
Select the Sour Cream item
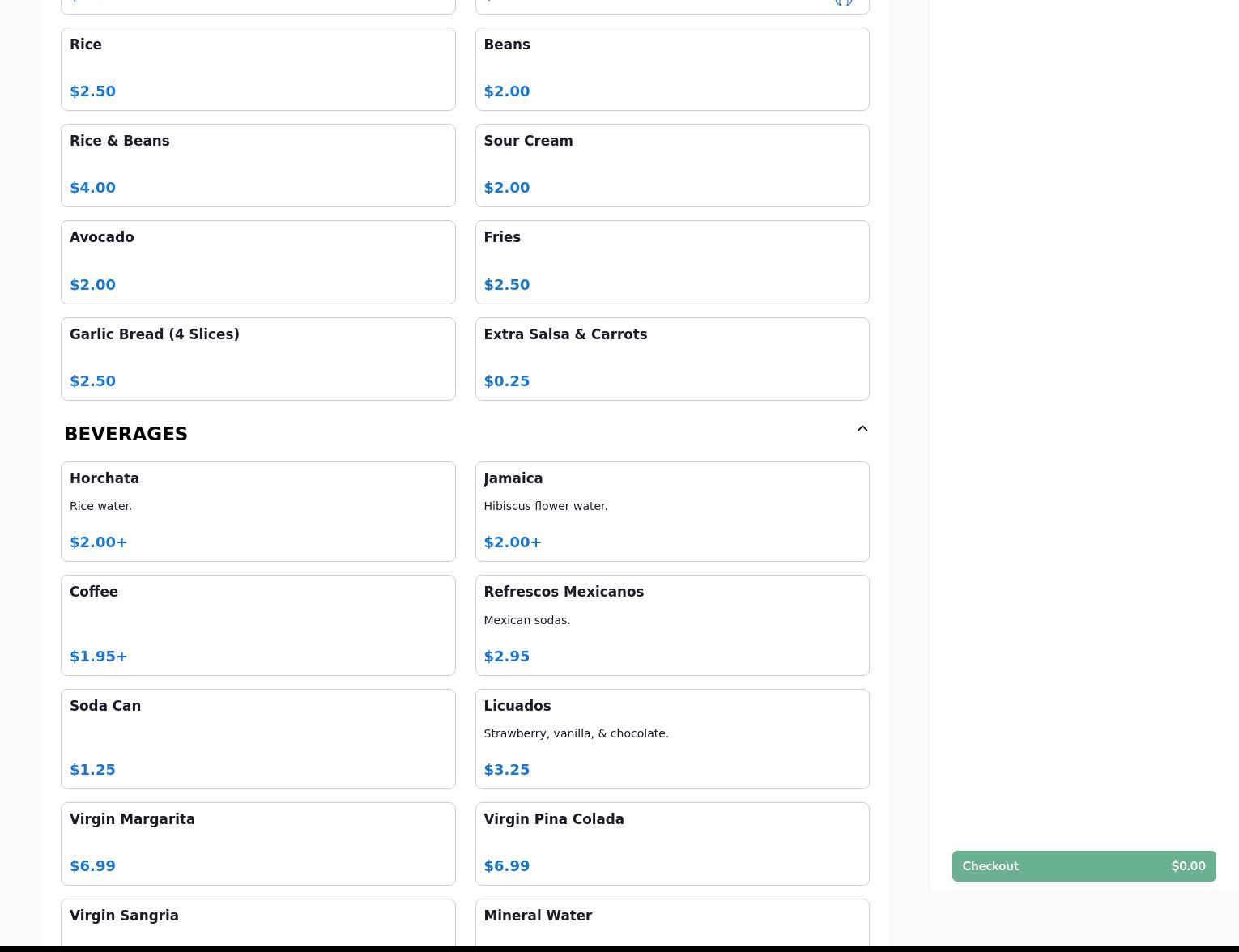672,166
